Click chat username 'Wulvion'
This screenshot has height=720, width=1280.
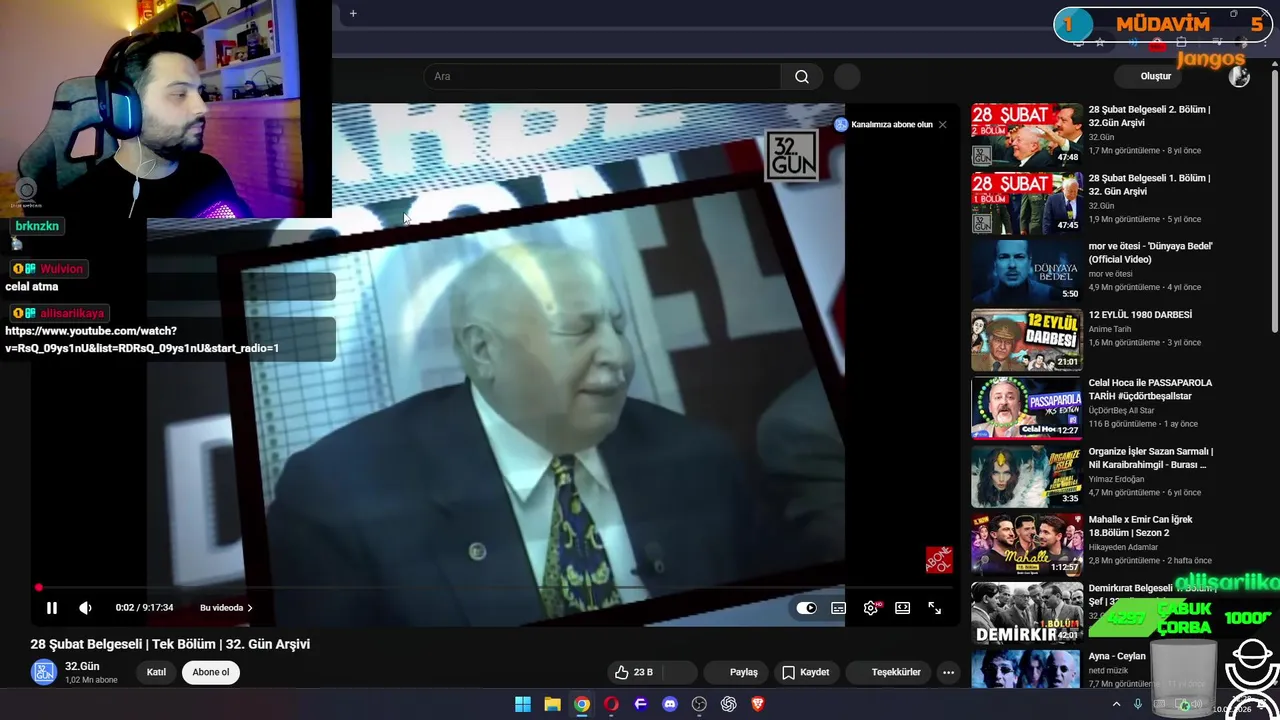[x=61, y=269]
